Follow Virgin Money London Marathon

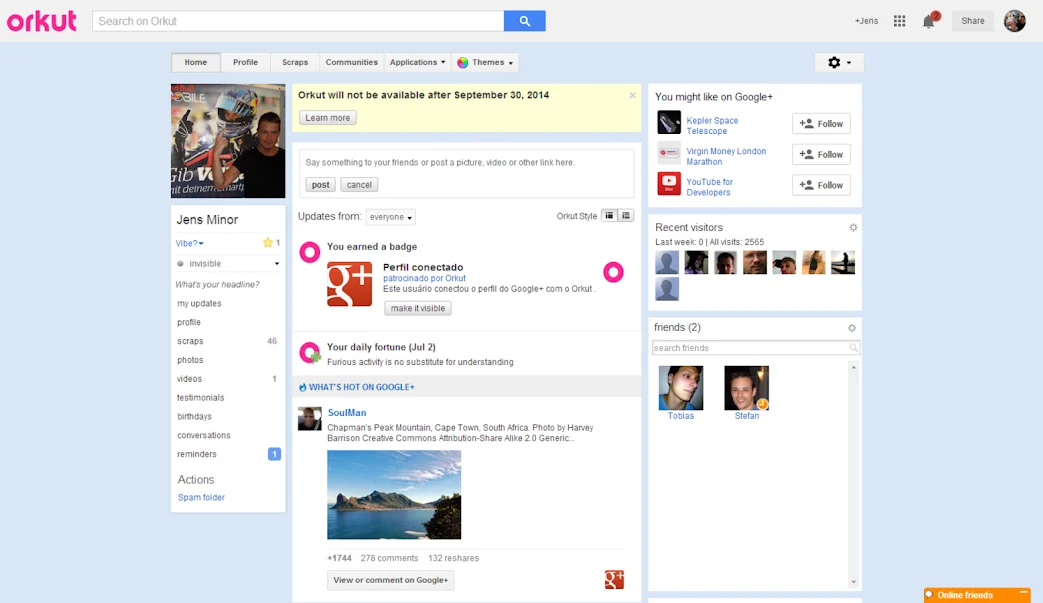[x=821, y=154]
